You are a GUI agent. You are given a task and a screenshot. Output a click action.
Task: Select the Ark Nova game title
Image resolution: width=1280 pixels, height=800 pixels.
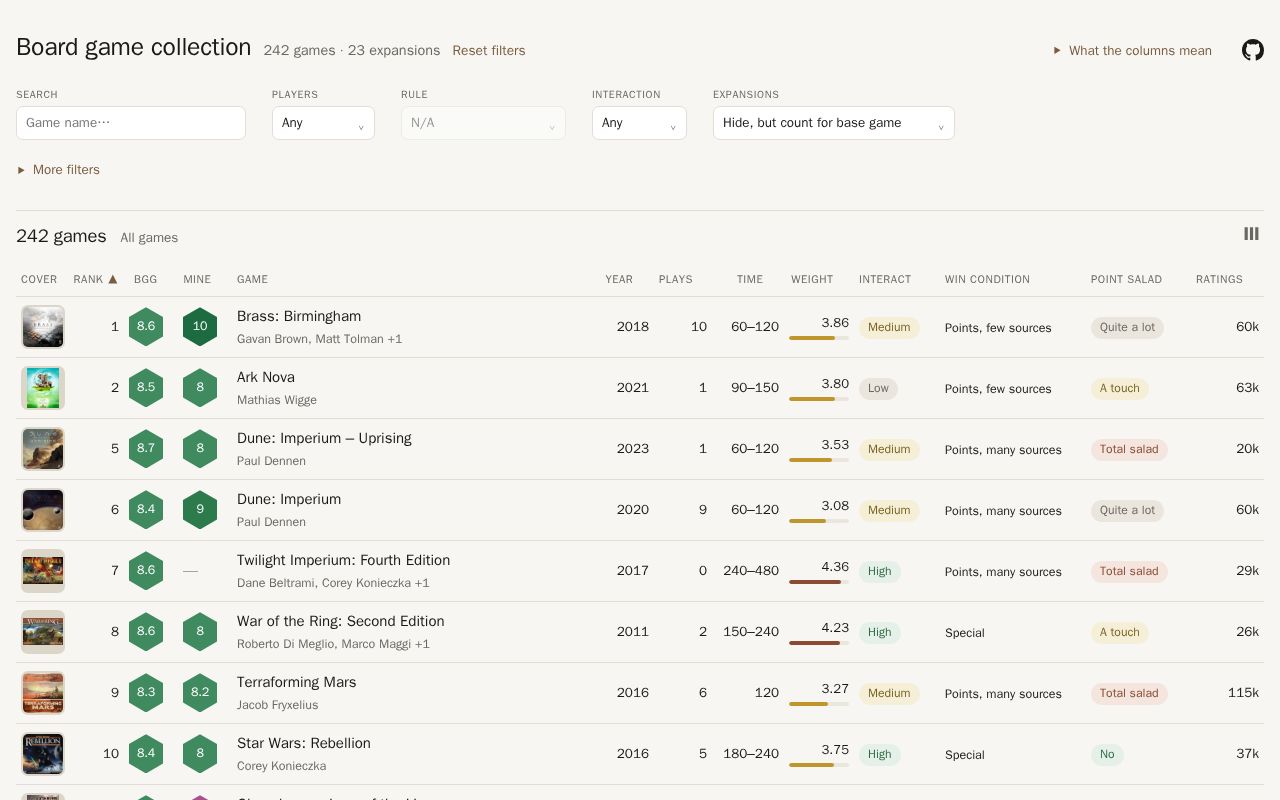point(266,377)
